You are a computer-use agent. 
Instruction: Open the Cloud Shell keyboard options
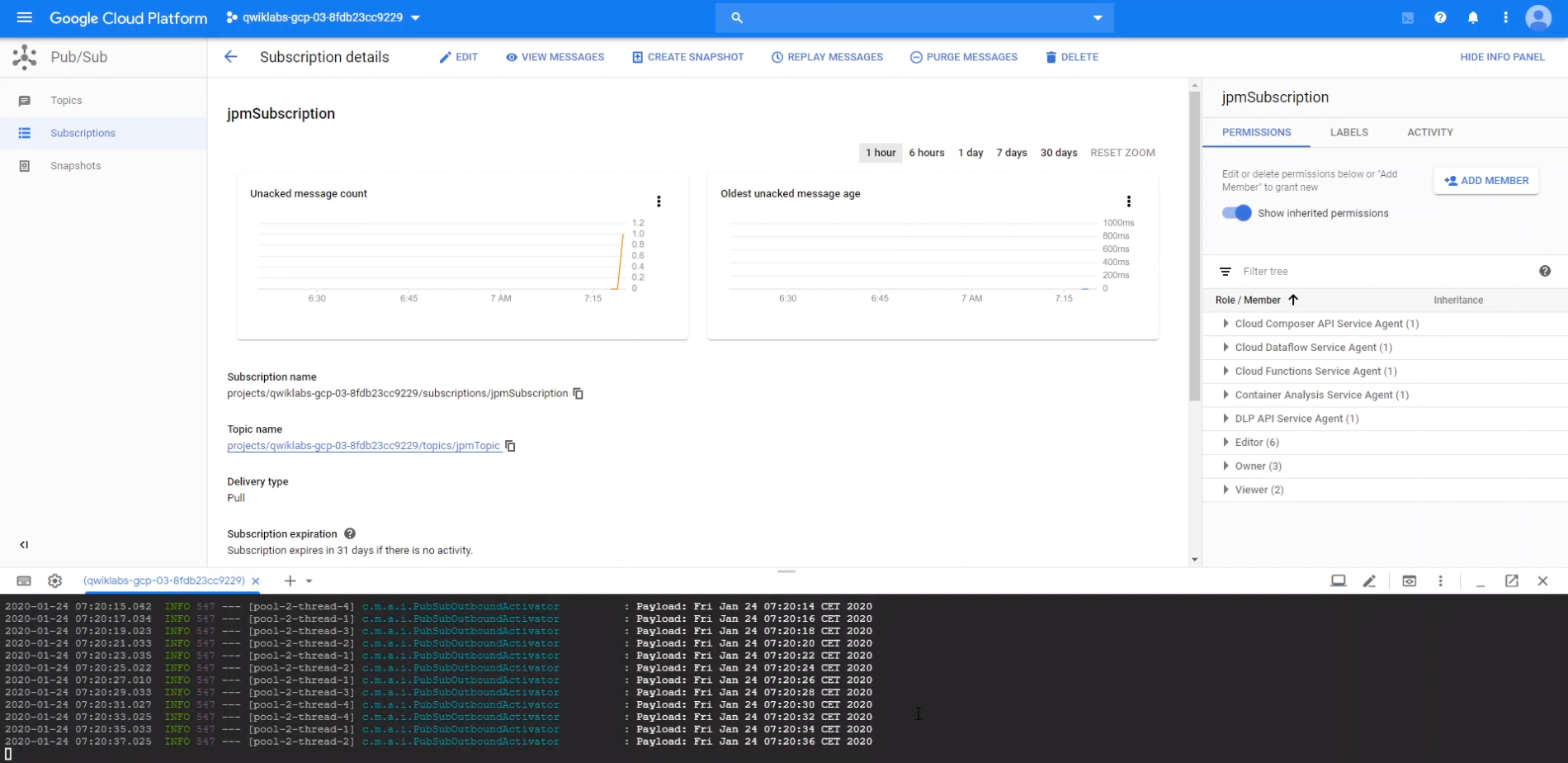click(24, 581)
